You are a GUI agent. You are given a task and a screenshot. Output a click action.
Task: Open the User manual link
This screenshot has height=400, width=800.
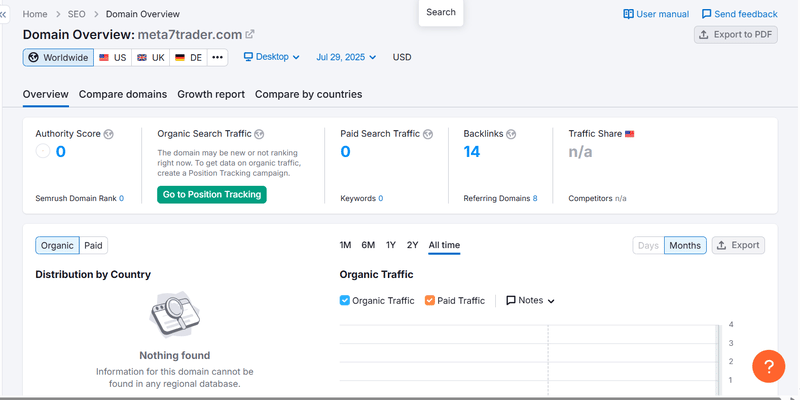[x=662, y=14]
